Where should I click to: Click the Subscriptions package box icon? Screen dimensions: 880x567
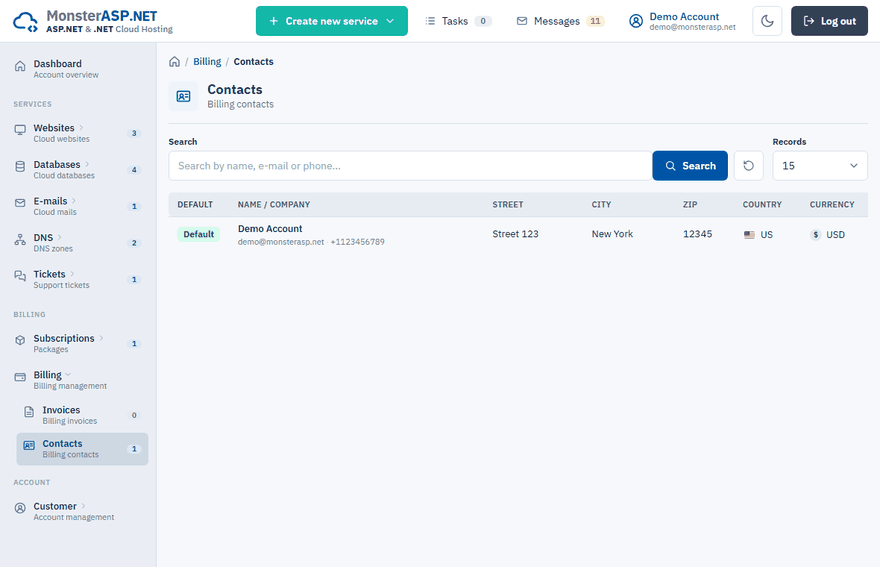[20, 340]
